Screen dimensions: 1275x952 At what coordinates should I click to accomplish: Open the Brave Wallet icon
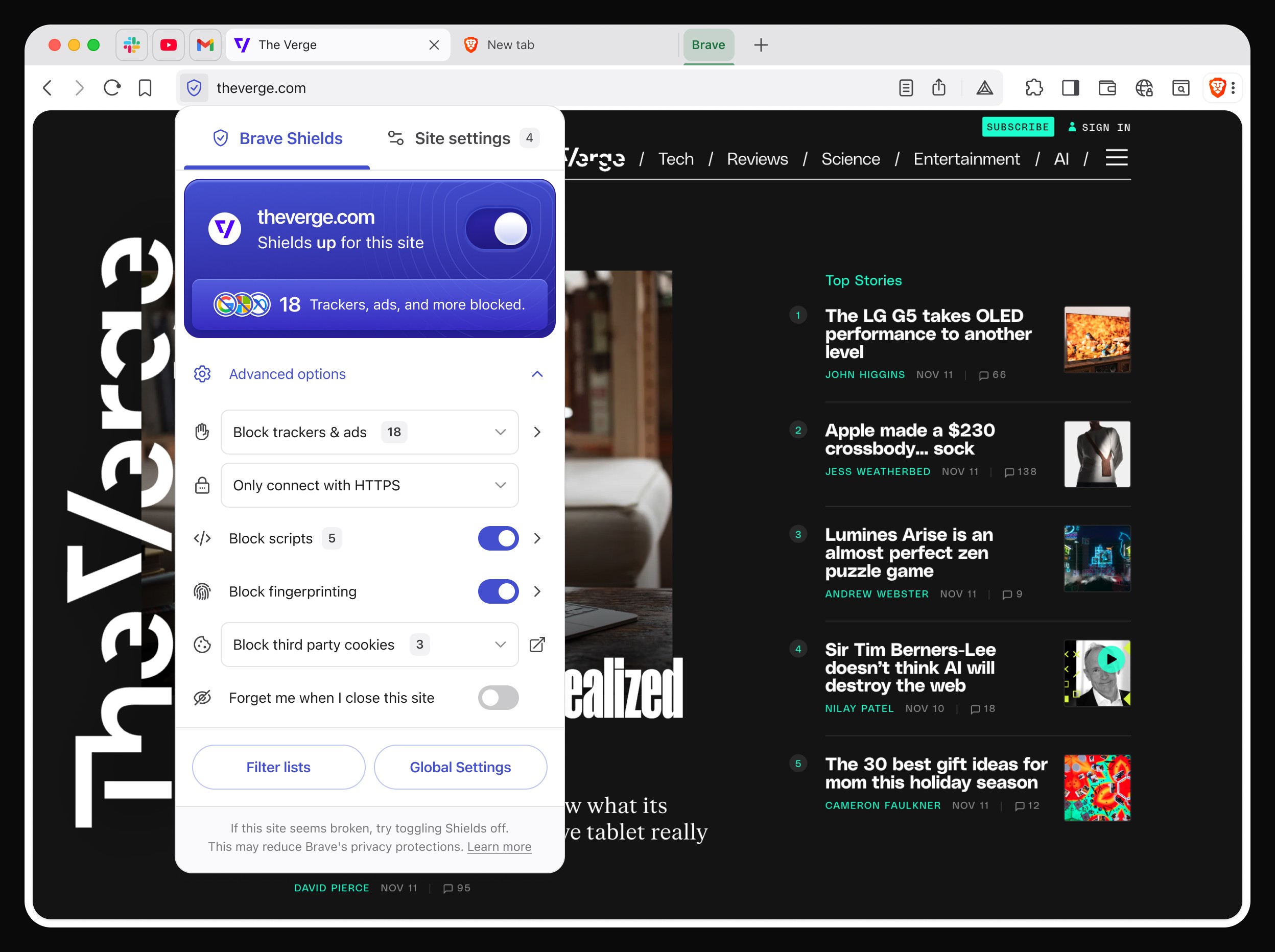click(x=1107, y=88)
